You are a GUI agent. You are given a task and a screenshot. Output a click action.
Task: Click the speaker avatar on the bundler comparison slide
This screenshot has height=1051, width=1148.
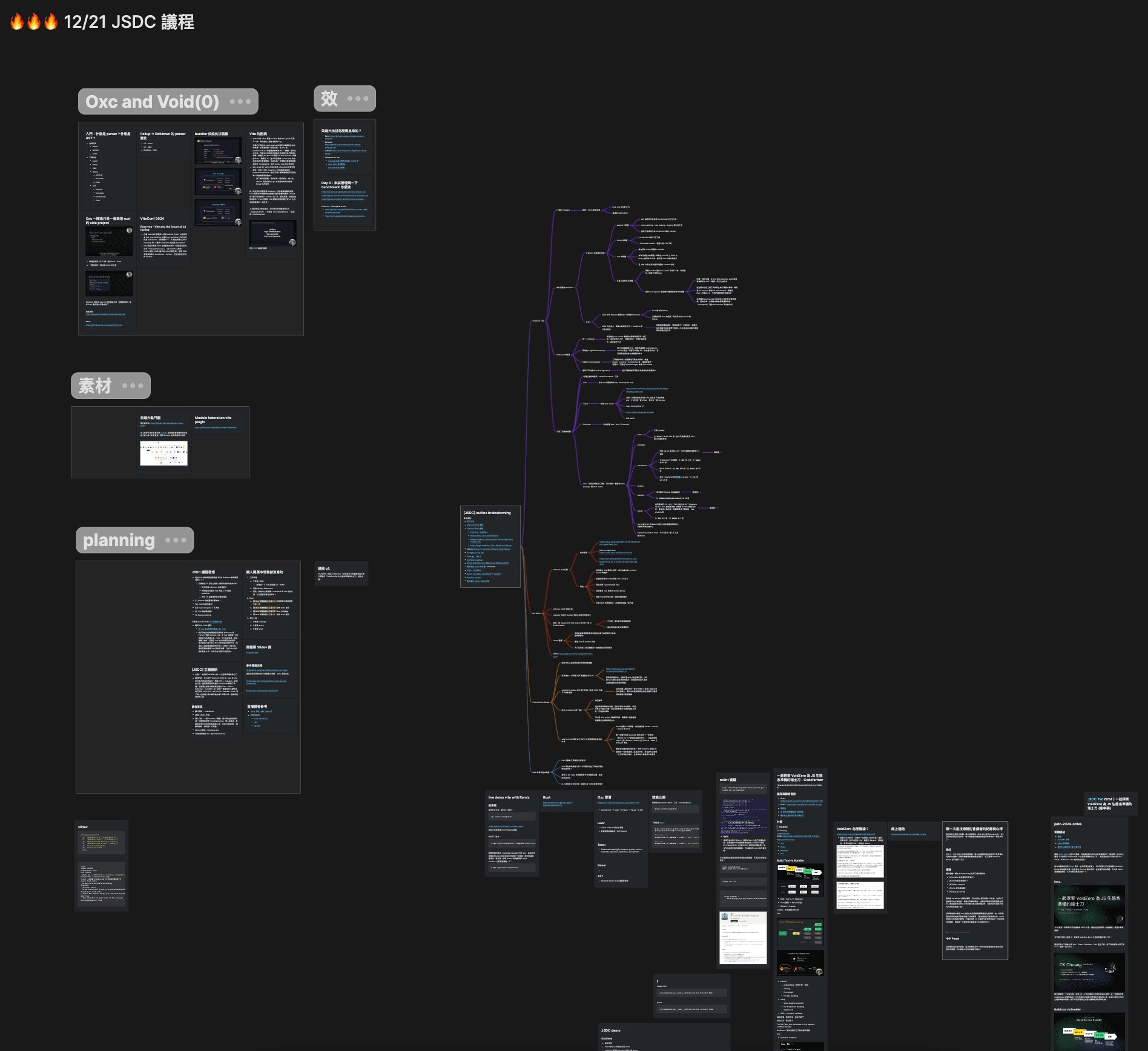(x=238, y=160)
